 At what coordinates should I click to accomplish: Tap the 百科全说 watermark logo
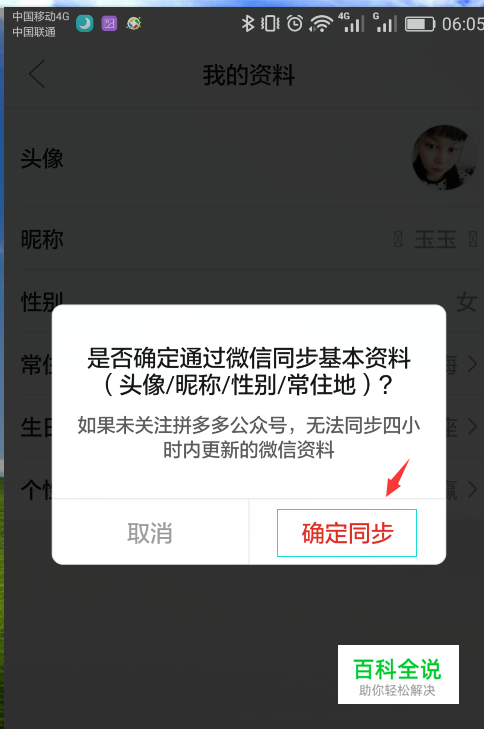point(398,674)
